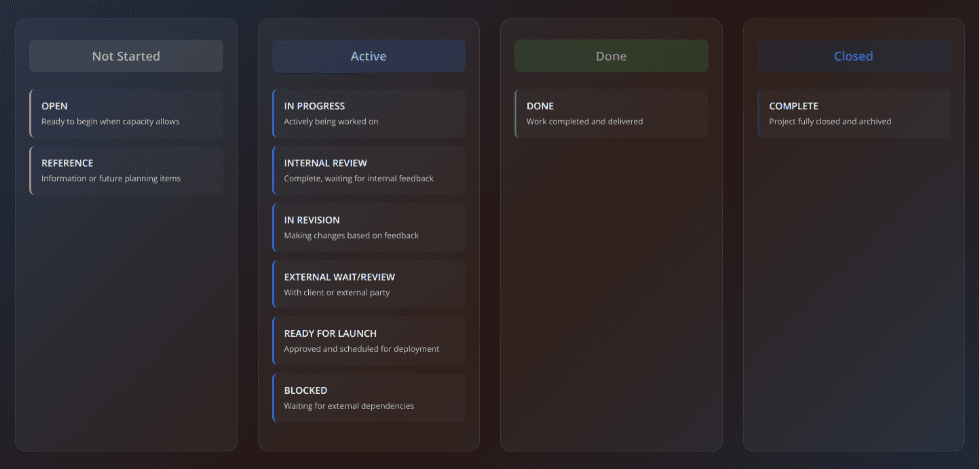This screenshot has height=469, width=979.
Task: Click the Not Started column header
Action: point(126,56)
